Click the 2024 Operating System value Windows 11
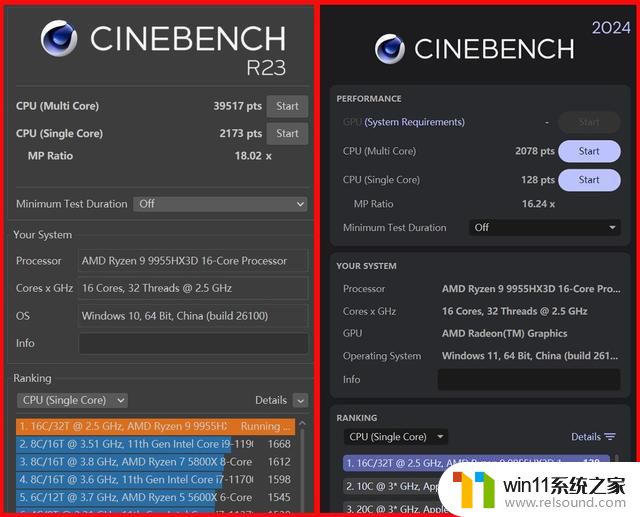 coord(530,356)
